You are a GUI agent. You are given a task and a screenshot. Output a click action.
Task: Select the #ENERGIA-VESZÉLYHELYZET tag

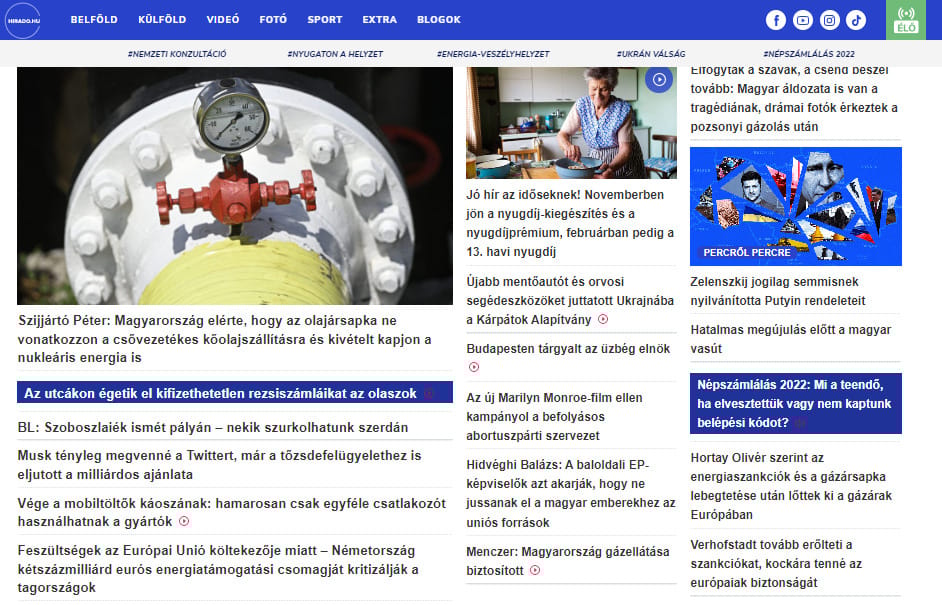pos(493,54)
